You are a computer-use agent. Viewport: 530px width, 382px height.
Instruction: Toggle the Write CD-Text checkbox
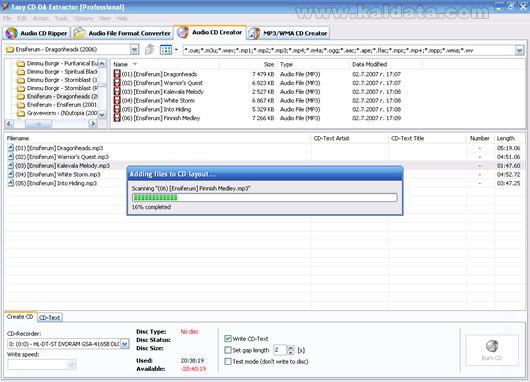pos(228,338)
